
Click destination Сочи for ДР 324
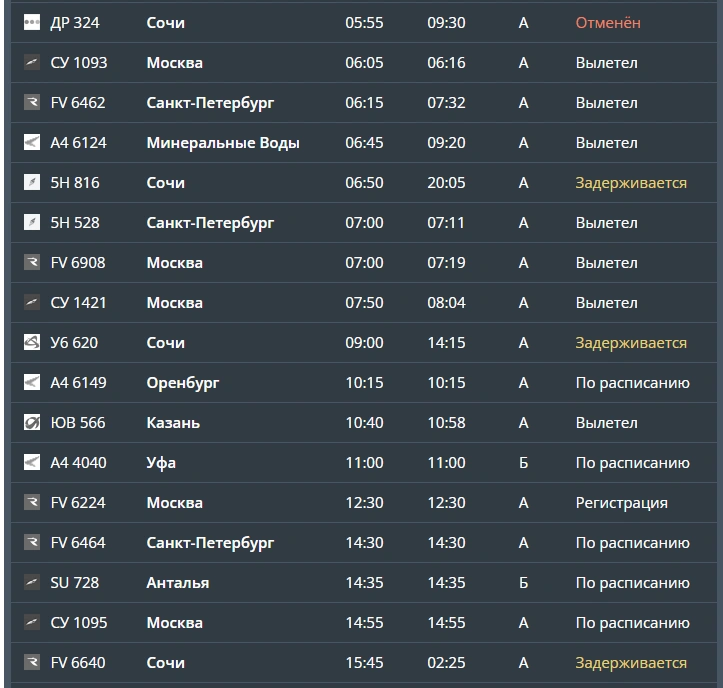[166, 23]
